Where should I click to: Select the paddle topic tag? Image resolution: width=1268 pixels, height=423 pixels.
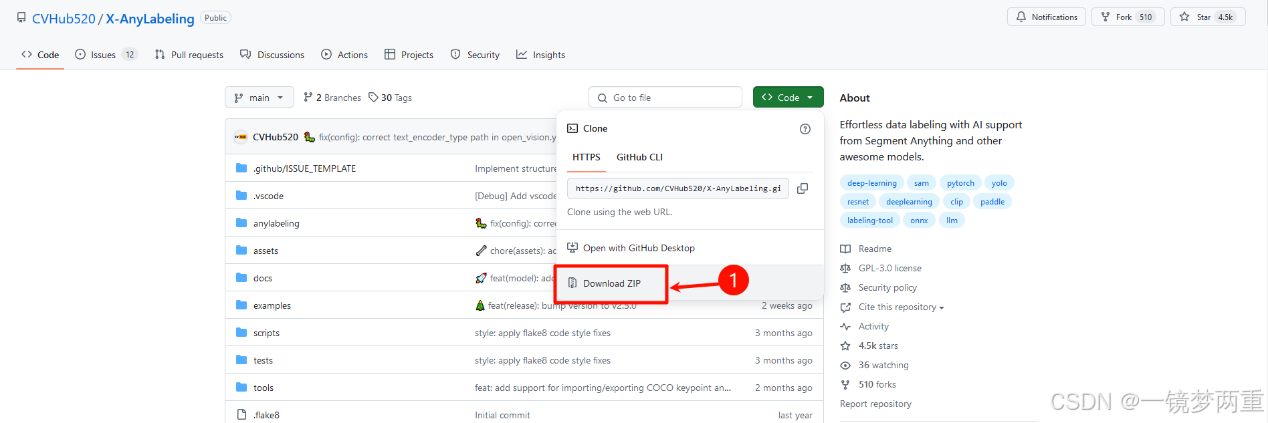[x=992, y=202]
